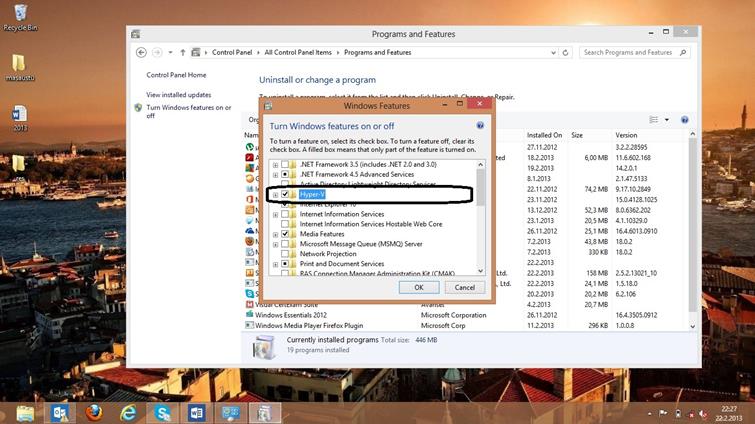Expand the .NET Framework 3.5 tree node
This screenshot has width=755, height=424.
click(x=275, y=165)
